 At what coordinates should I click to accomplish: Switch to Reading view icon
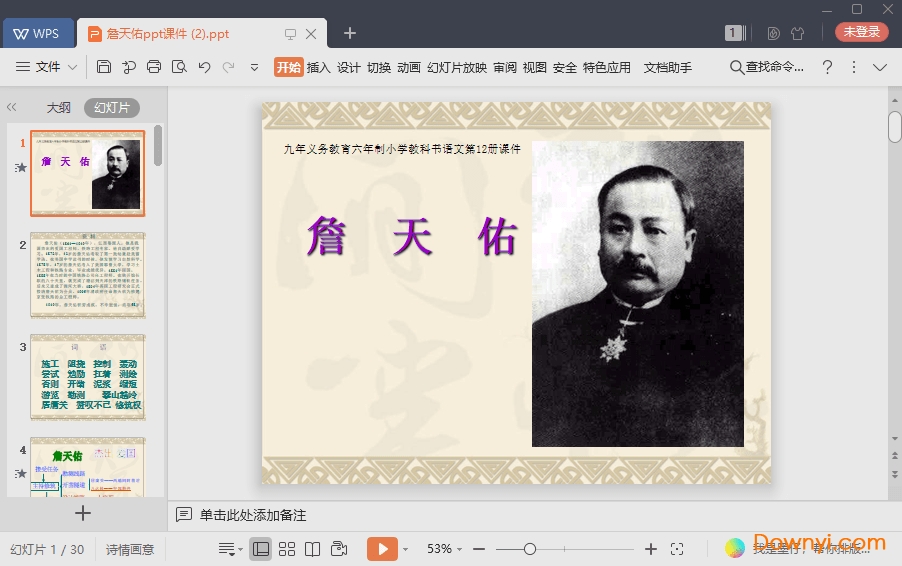pyautogui.click(x=312, y=549)
